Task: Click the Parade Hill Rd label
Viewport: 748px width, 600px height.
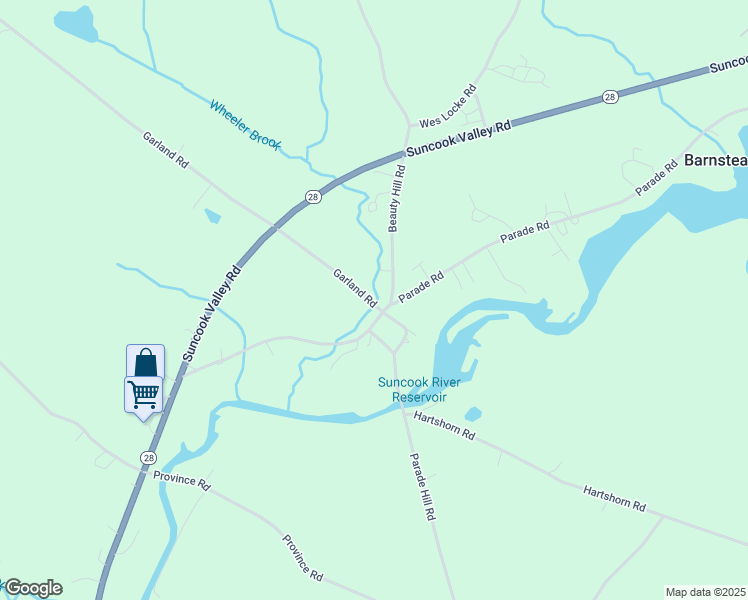Action: 423,487
